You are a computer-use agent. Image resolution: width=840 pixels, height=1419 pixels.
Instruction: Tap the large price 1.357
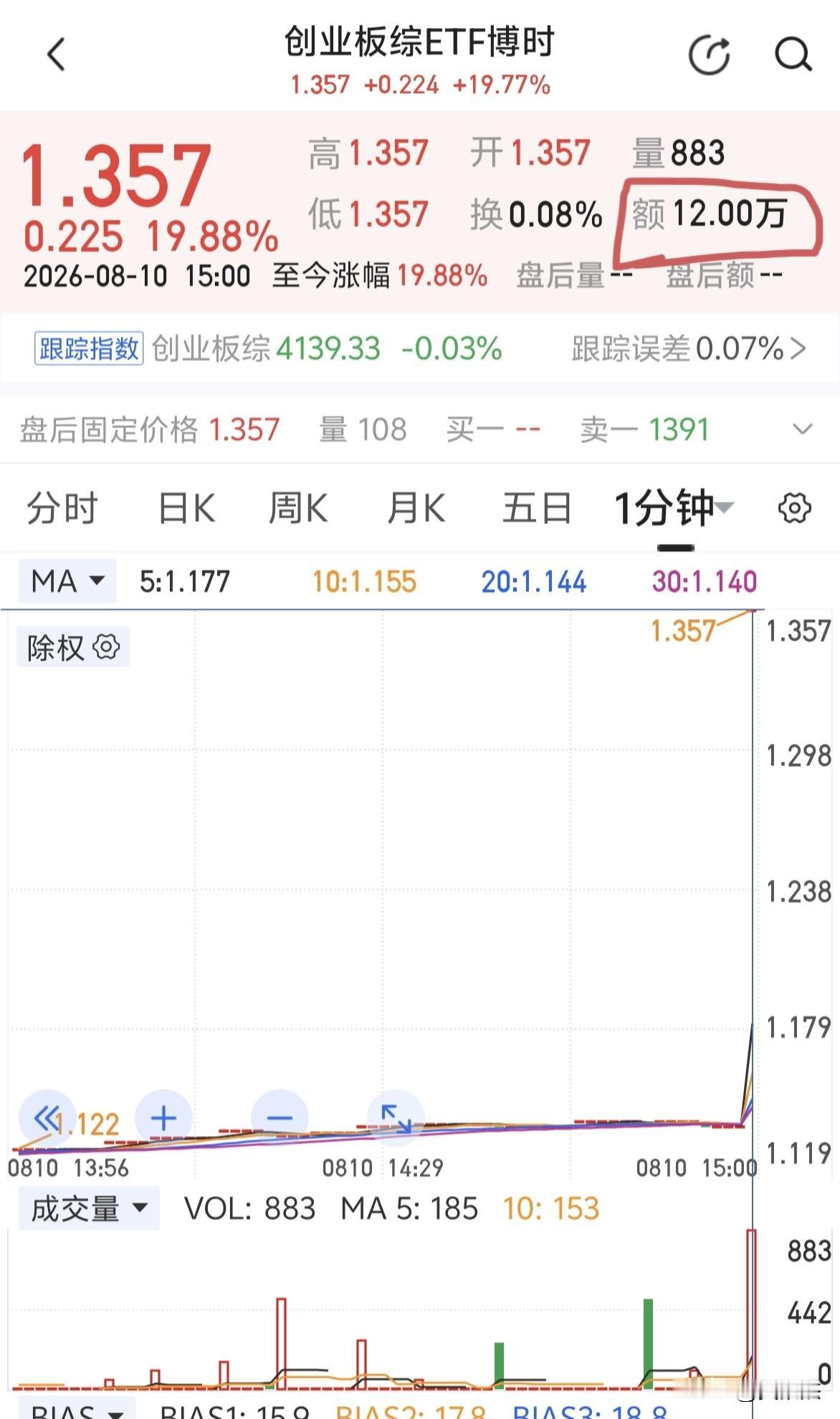pos(117,175)
